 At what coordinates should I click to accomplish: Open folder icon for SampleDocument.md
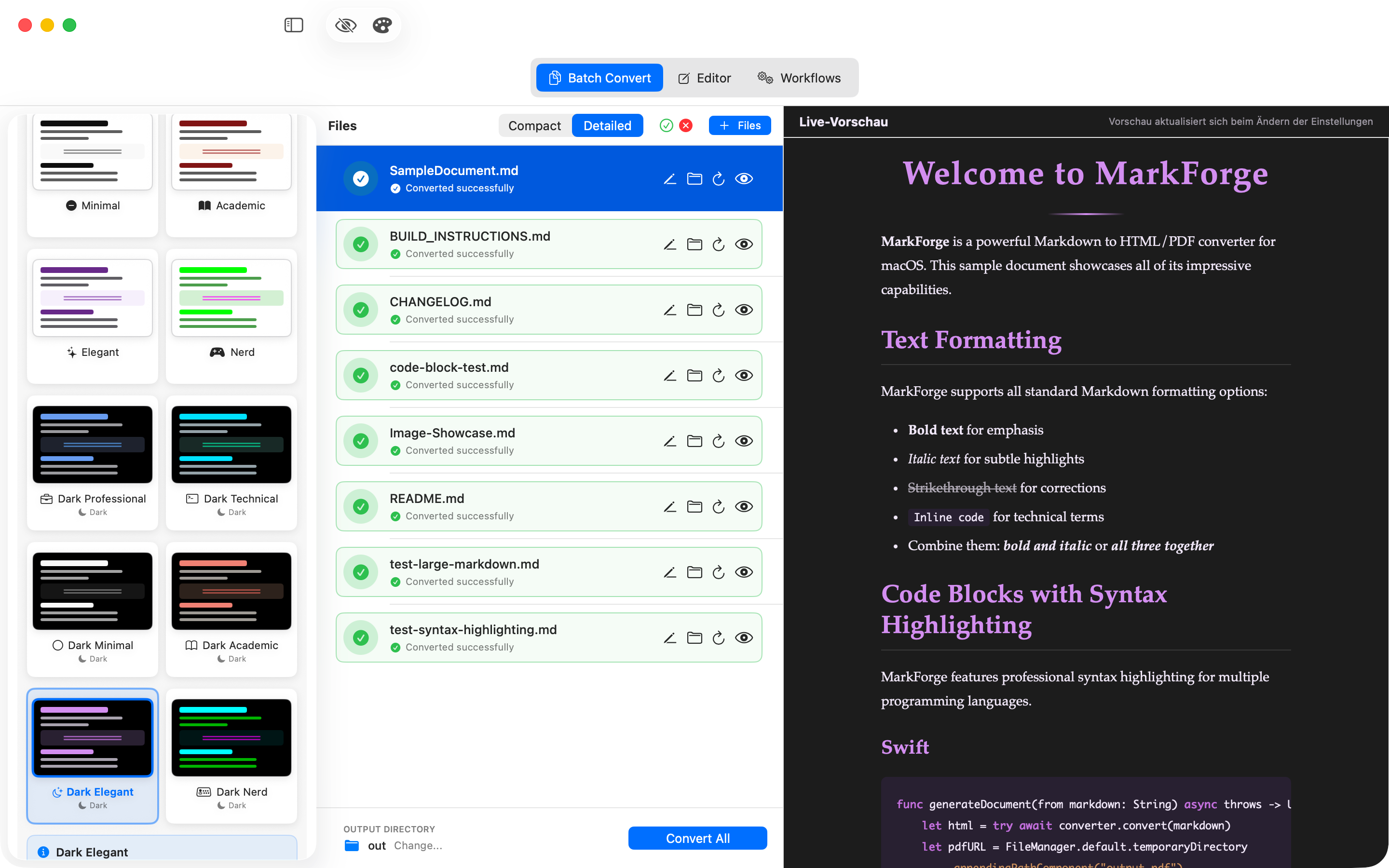tap(694, 179)
